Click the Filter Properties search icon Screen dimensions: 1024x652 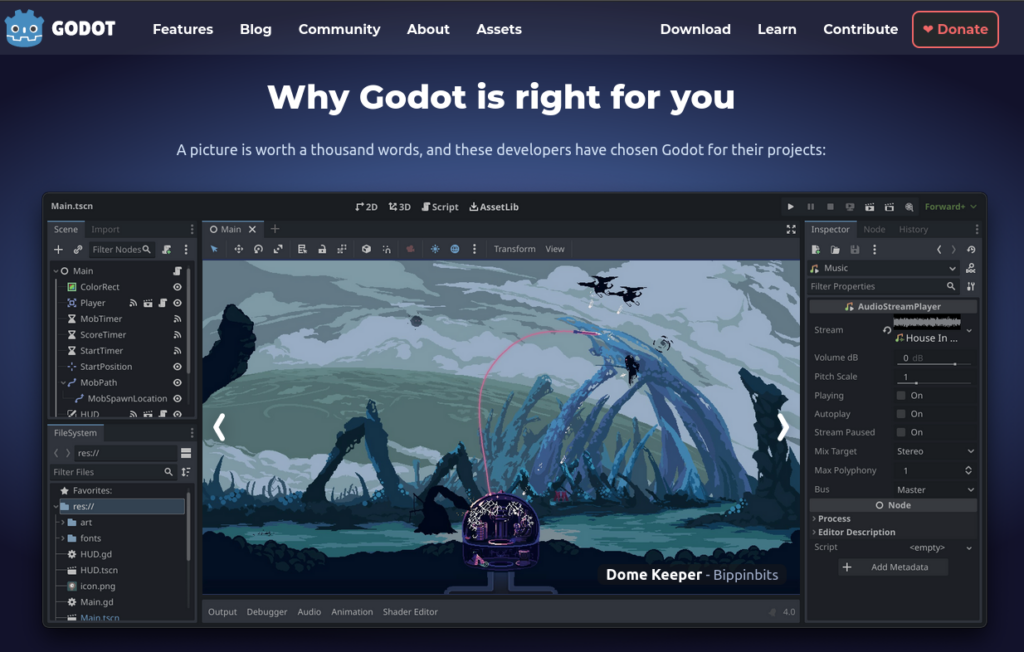click(x=951, y=286)
